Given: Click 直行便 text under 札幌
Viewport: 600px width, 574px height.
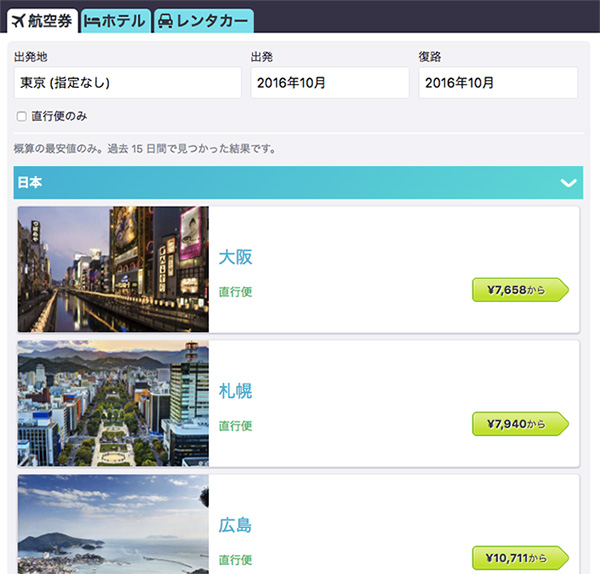Looking at the screenshot, I should [235, 426].
